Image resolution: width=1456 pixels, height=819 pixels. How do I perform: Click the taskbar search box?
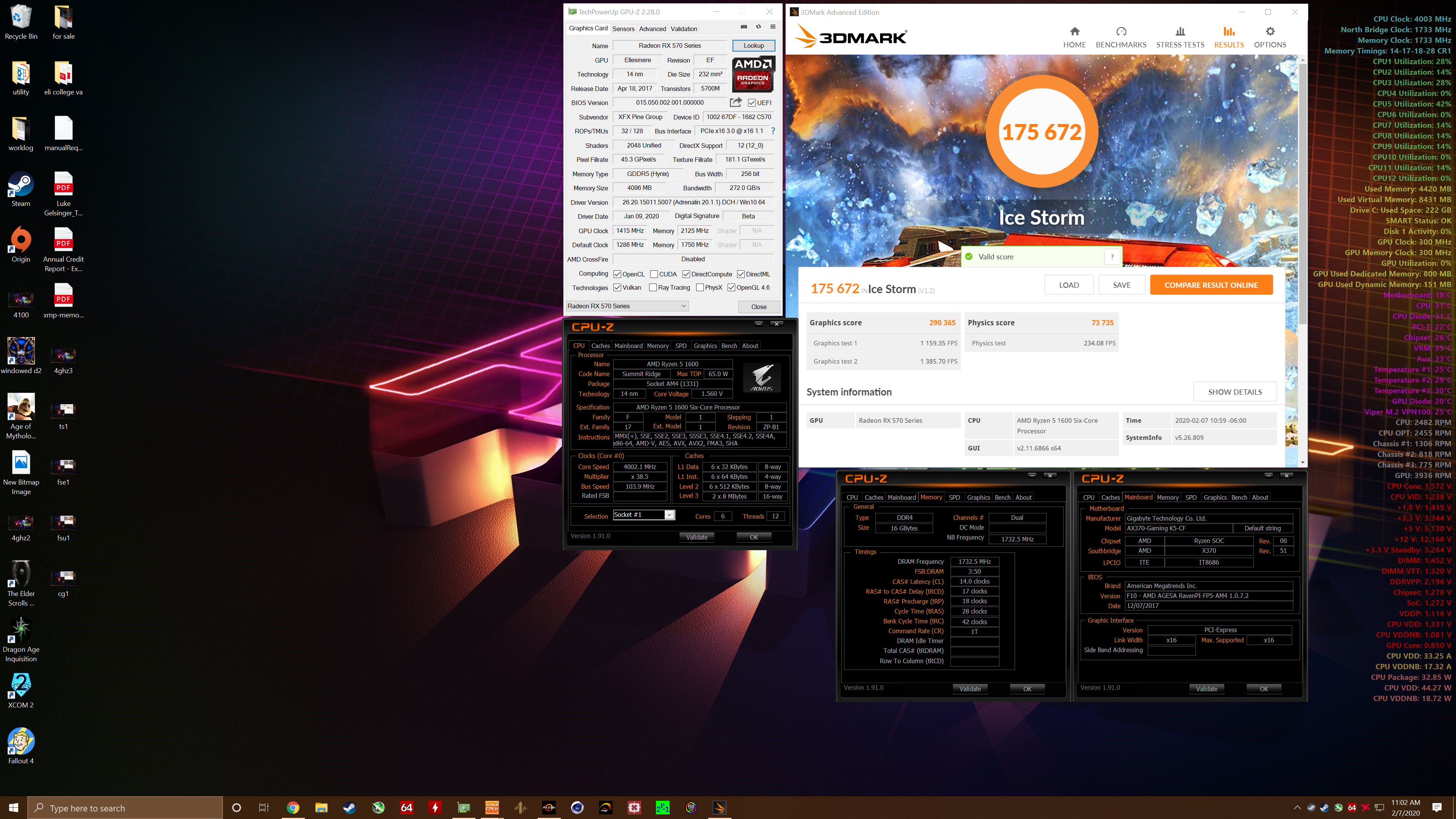pyautogui.click(x=126, y=808)
